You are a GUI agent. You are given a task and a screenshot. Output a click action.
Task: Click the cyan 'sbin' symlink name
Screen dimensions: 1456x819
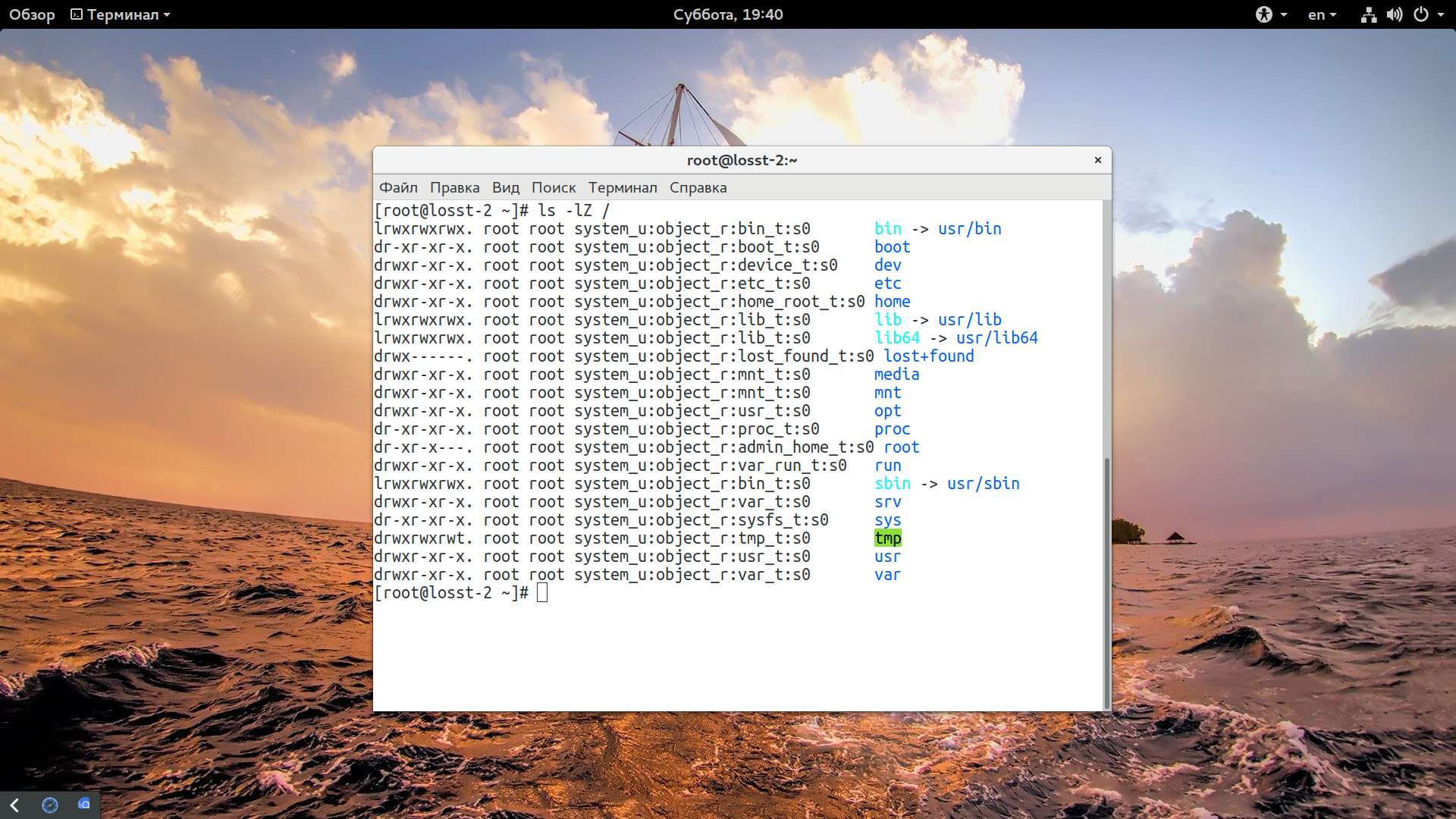pos(893,484)
